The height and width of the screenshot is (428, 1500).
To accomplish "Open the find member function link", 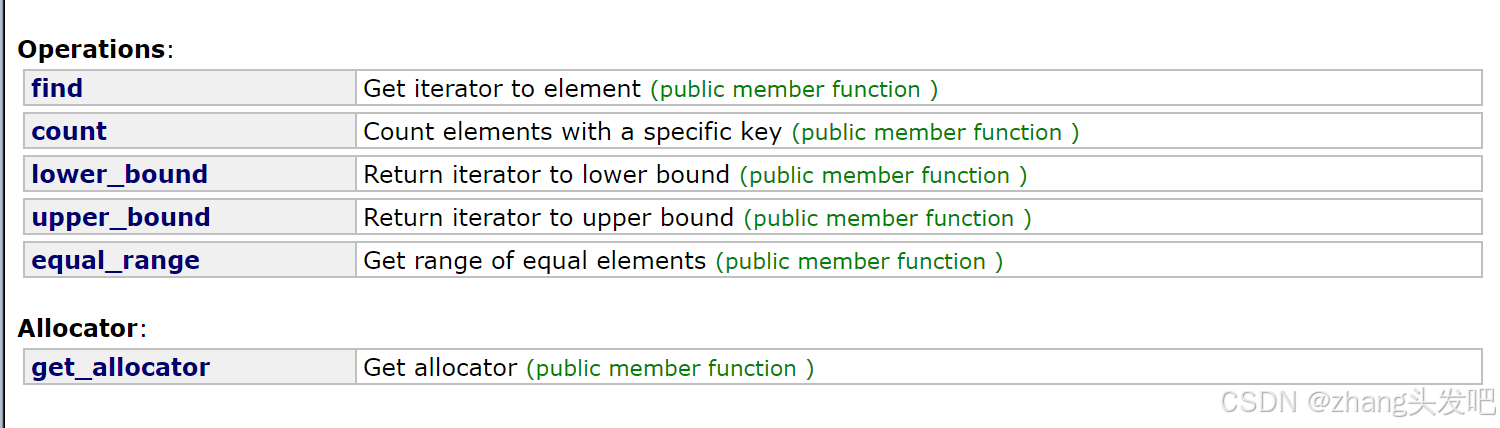I will (x=57, y=88).
